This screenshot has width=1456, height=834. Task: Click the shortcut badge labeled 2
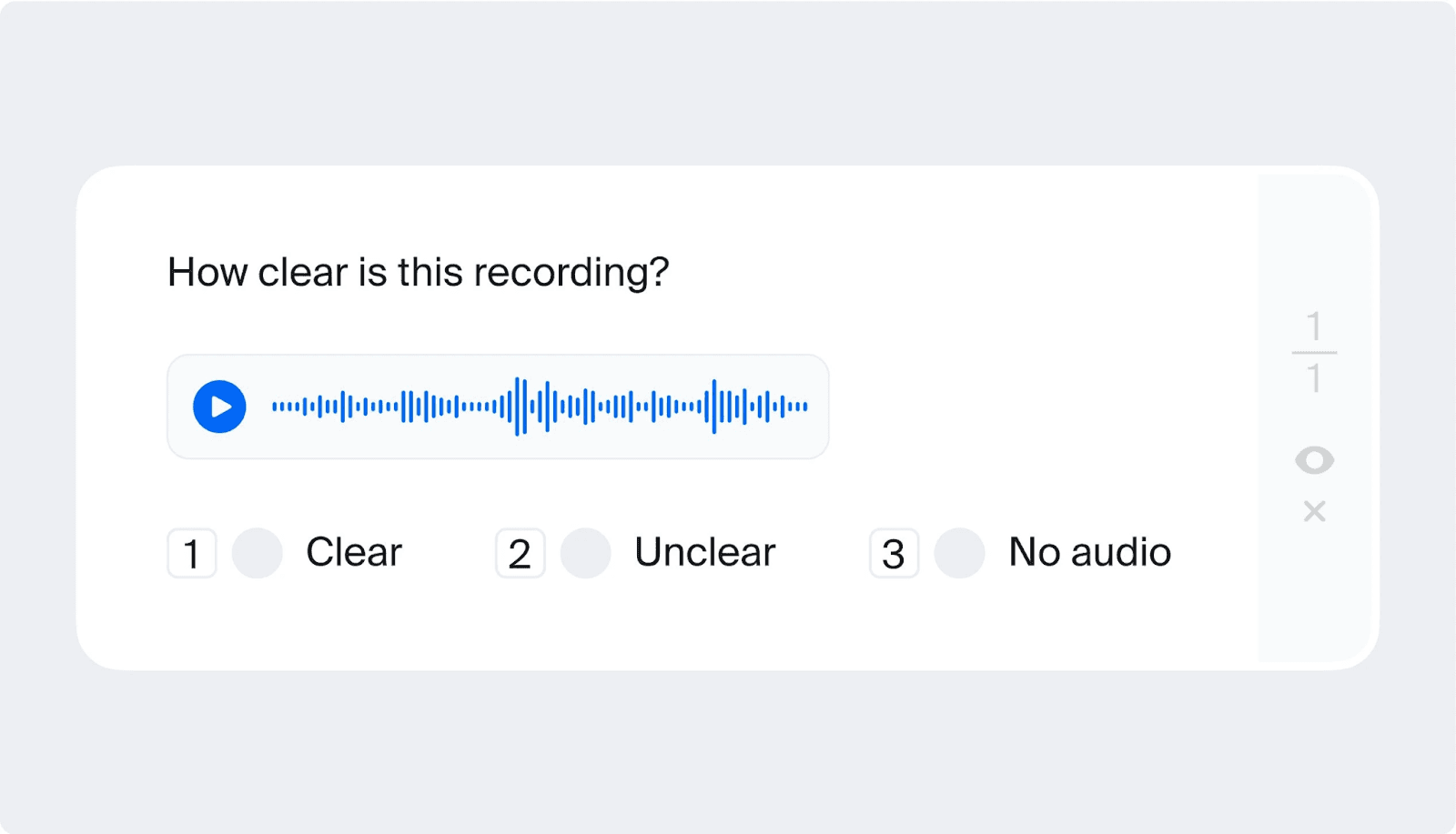click(x=520, y=554)
